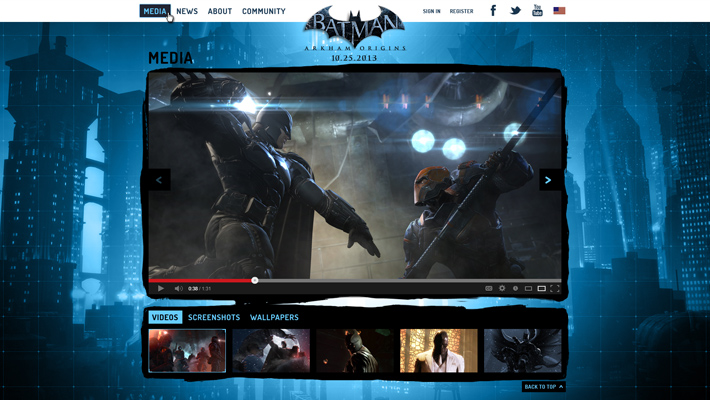Open the ABOUT navigation item
Image resolution: width=710 pixels, height=400 pixels.
220,11
